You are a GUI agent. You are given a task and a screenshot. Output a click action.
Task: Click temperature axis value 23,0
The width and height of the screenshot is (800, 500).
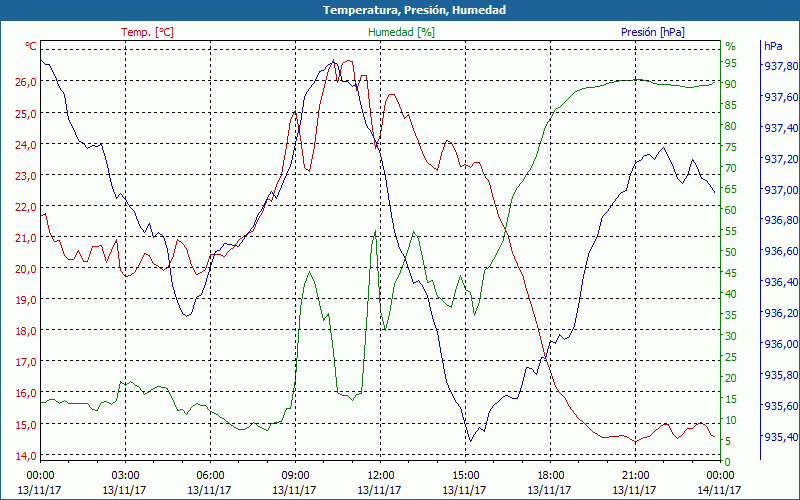[27, 176]
